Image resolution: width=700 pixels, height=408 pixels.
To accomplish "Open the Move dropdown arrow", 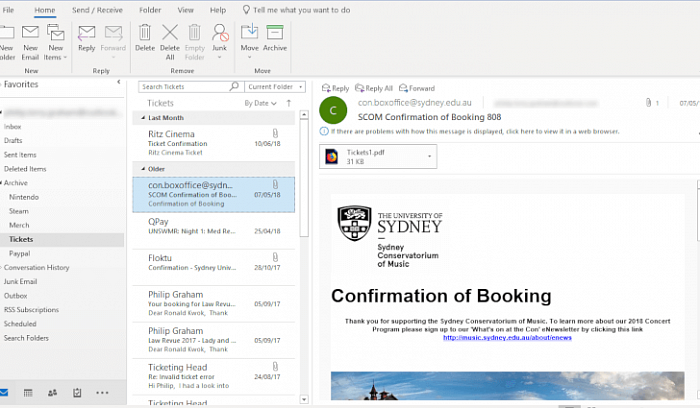I will (250, 57).
